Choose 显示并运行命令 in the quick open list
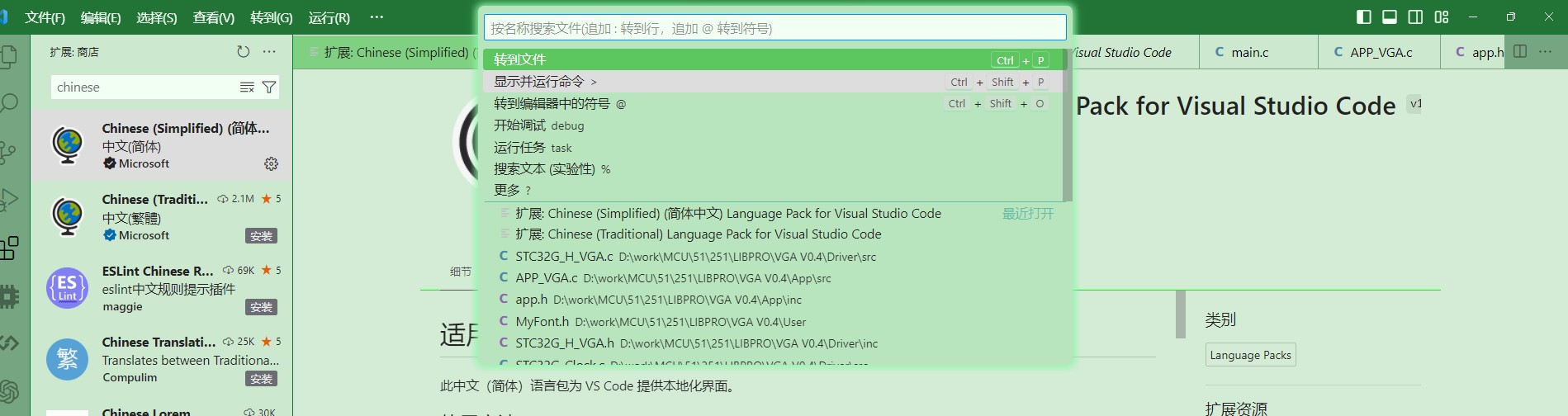This screenshot has height=416, width=1568. coord(774,82)
